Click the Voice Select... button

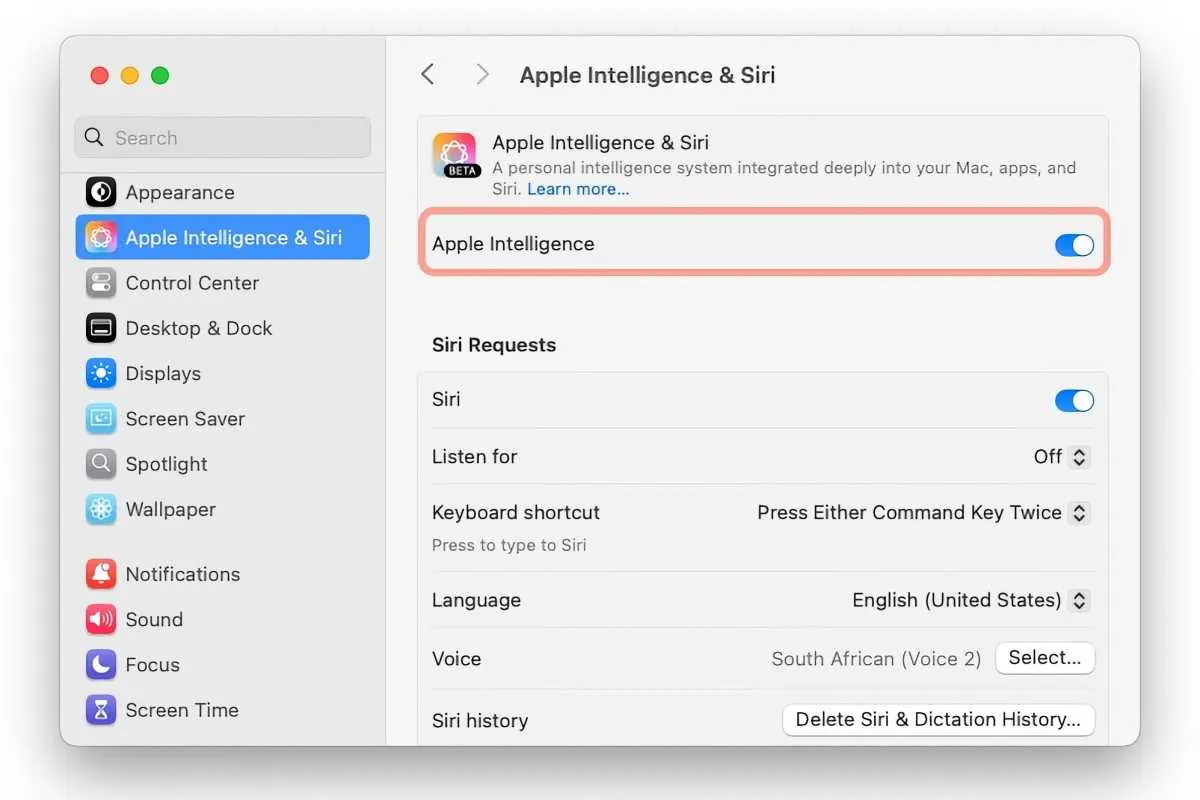coord(1045,658)
